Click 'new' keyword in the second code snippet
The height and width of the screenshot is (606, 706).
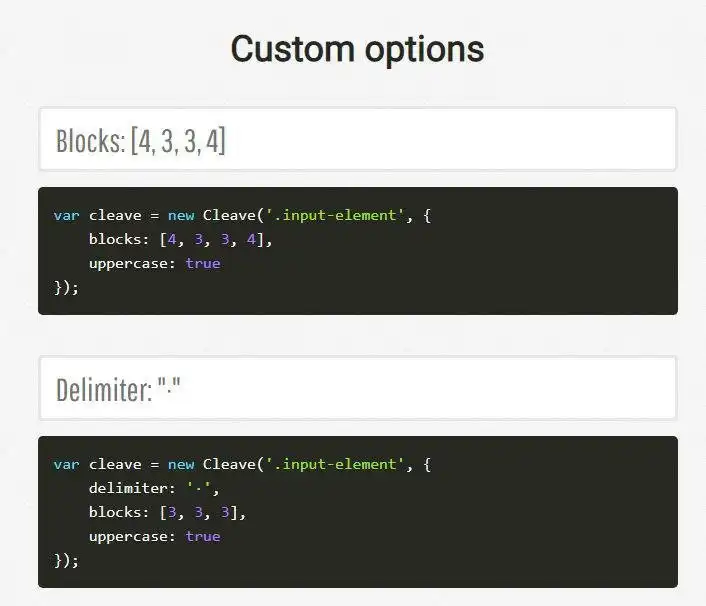(180, 465)
